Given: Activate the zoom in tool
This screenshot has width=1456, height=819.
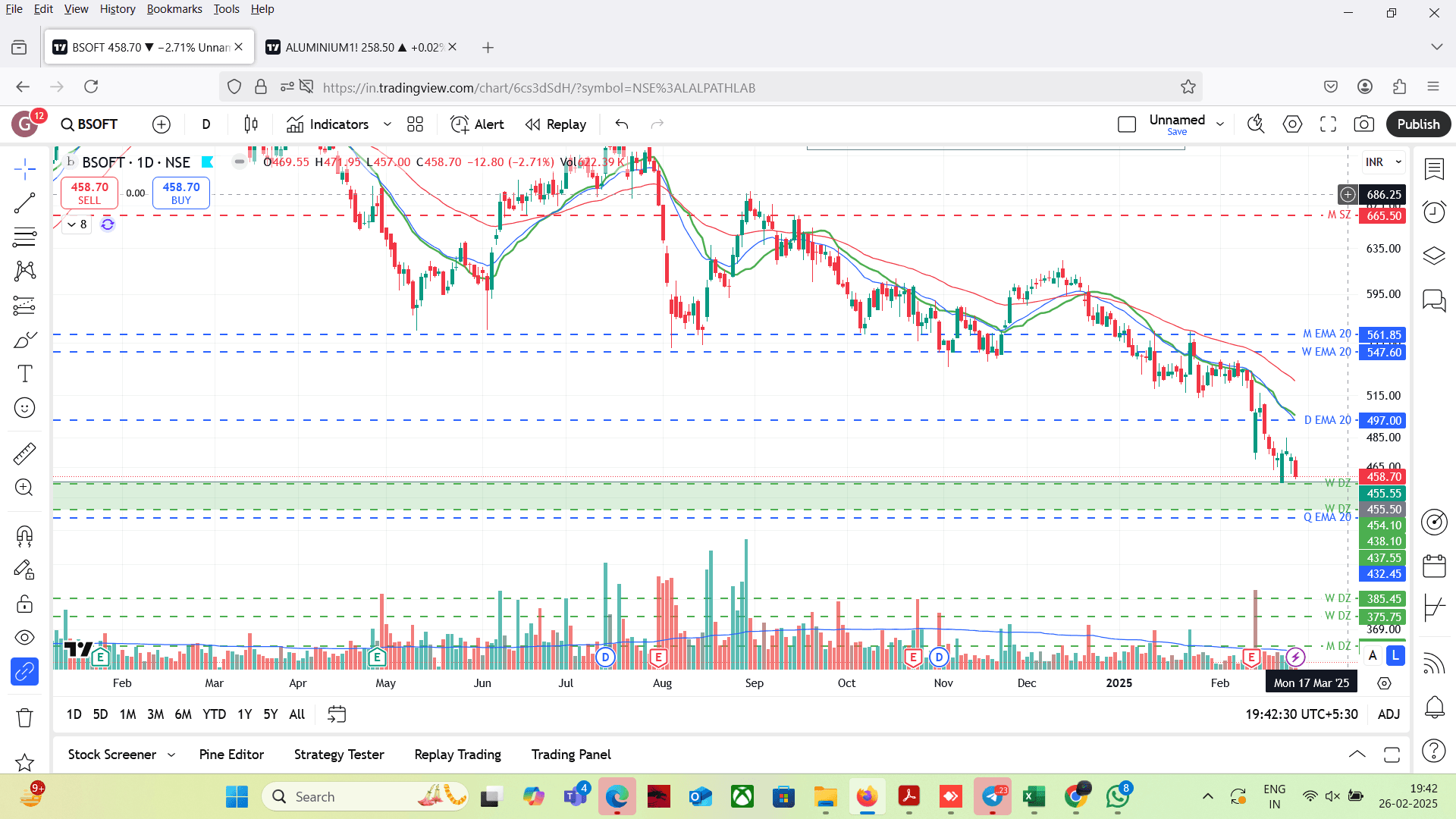Looking at the screenshot, I should pyautogui.click(x=24, y=488).
